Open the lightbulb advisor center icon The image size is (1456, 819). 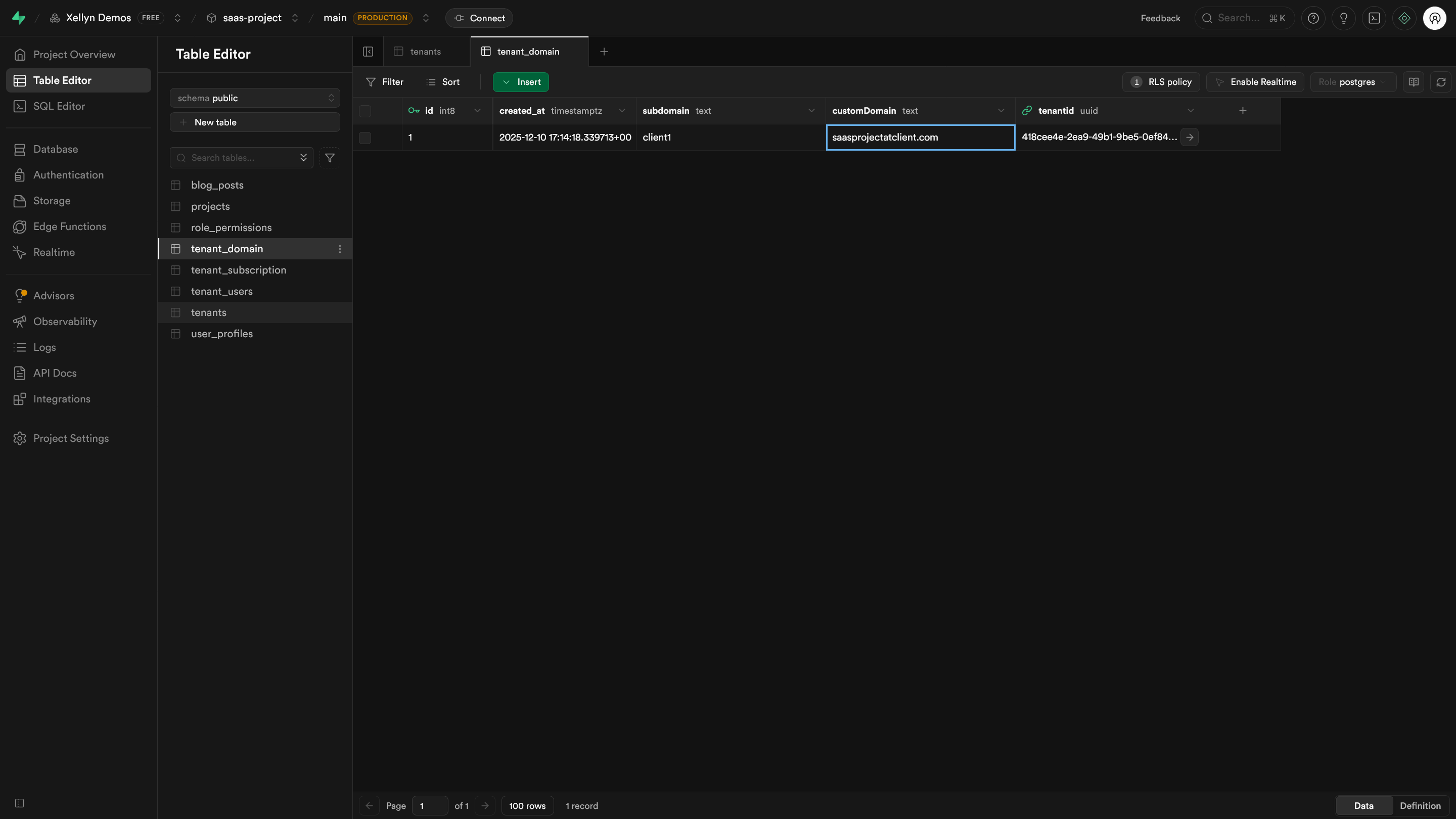point(1344,18)
